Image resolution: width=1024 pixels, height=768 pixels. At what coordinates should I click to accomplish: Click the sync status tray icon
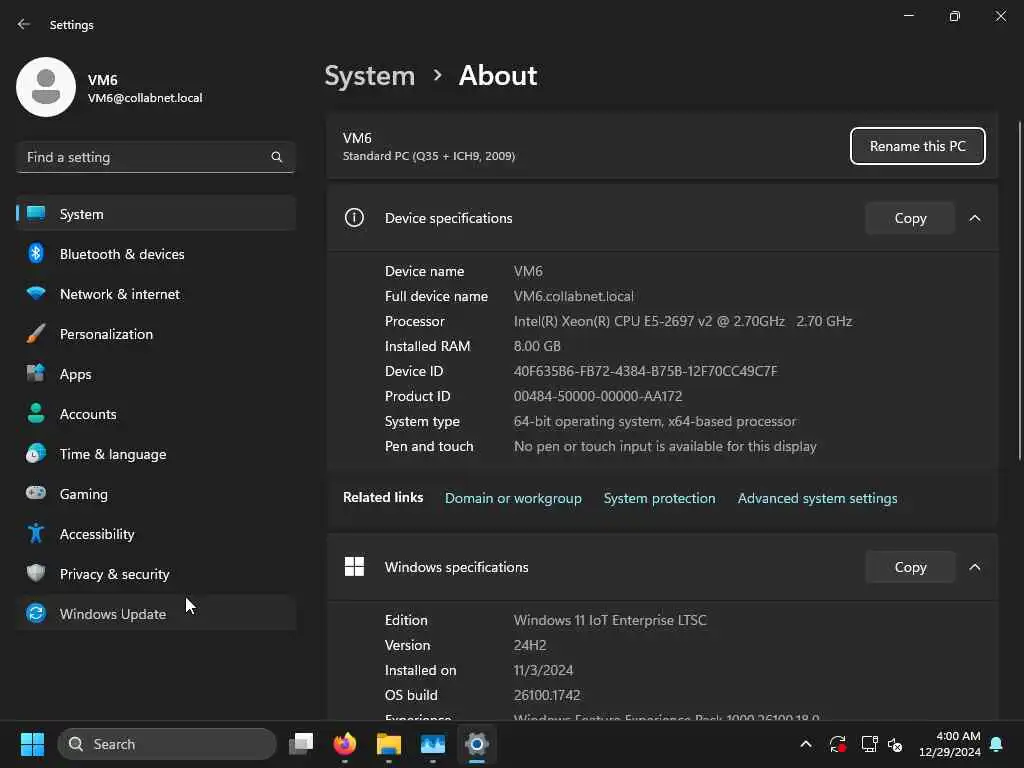click(838, 744)
